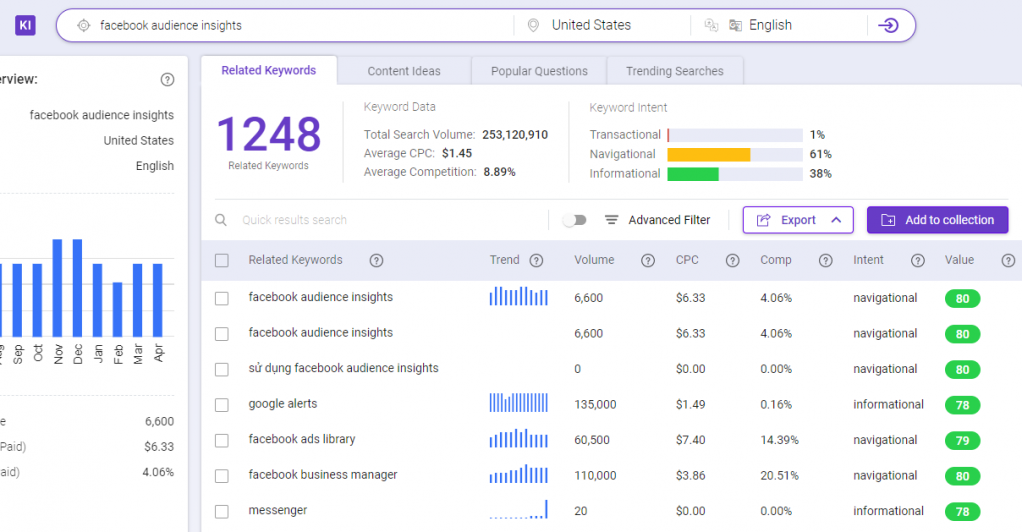Screen dimensions: 1022x532
Task: Click 135,000 volume for google alerts
Action: (x=595, y=405)
